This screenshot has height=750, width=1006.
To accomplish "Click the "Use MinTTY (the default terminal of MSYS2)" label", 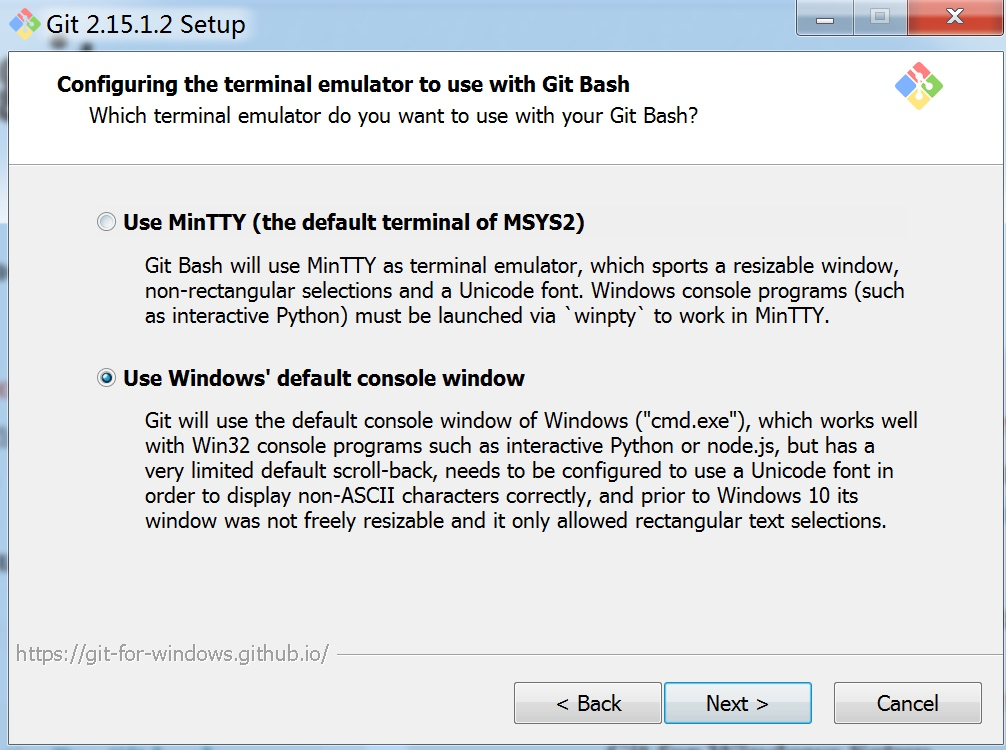I will (x=354, y=222).
